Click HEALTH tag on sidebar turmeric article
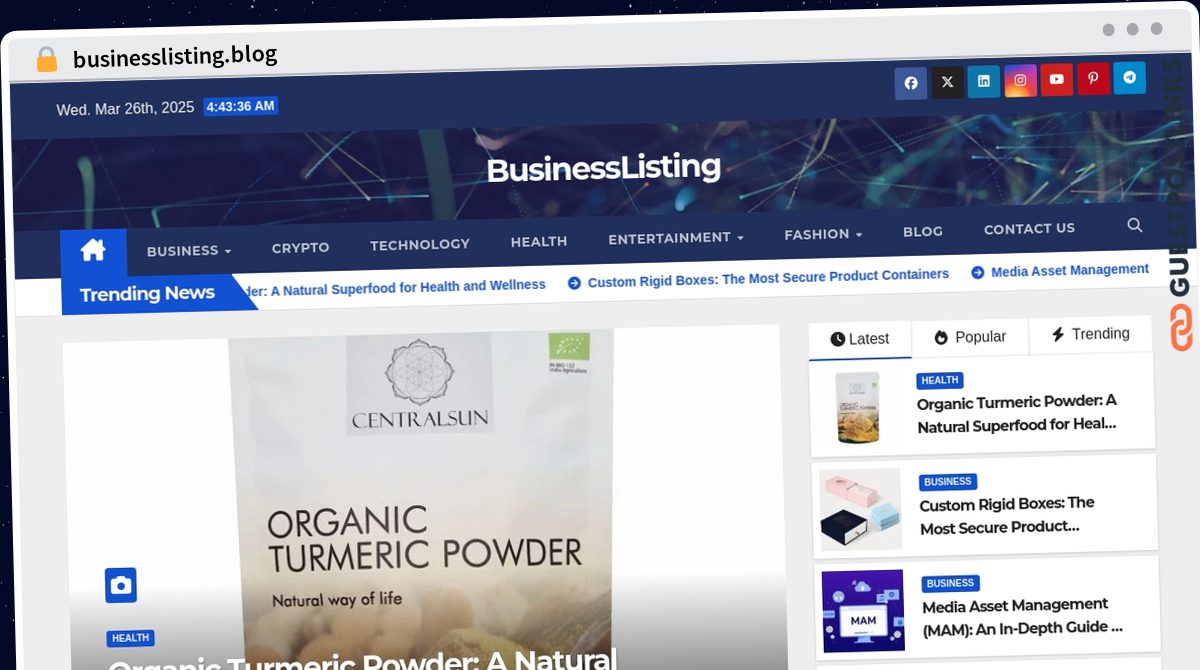Image resolution: width=1200 pixels, height=670 pixels. pos(939,381)
